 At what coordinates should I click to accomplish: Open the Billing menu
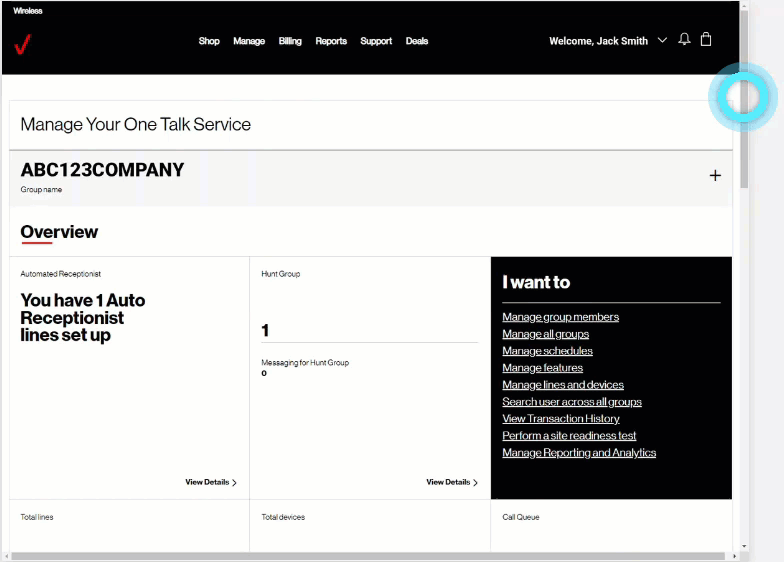coord(290,41)
